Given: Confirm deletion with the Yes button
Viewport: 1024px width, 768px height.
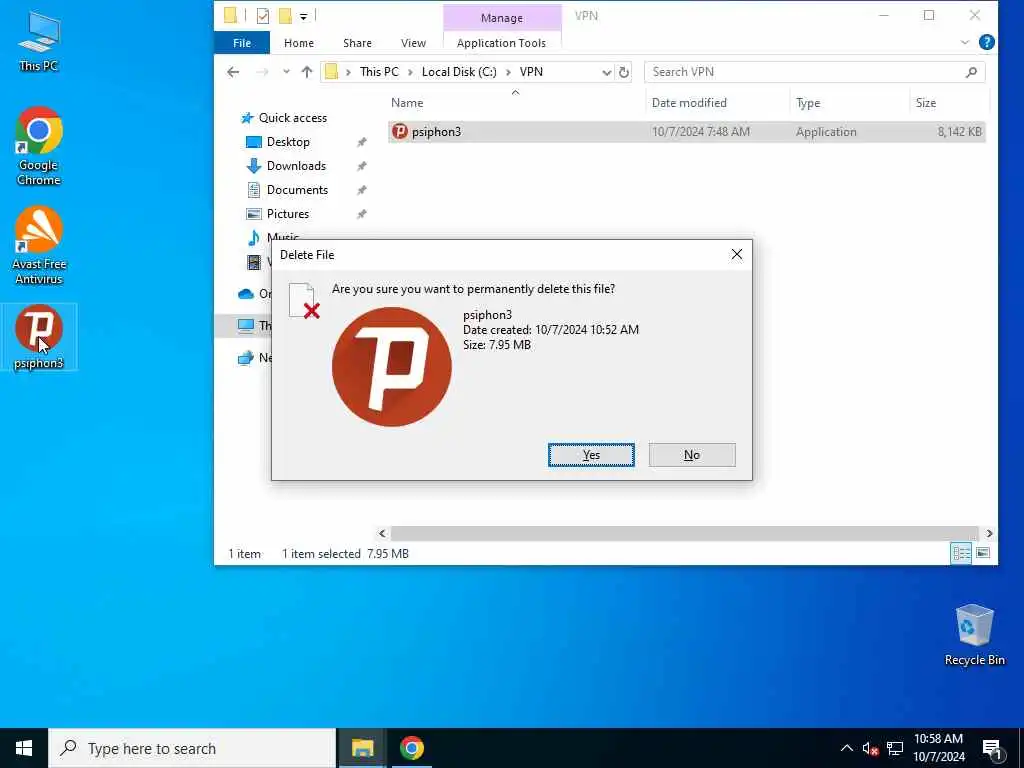Looking at the screenshot, I should coord(590,455).
